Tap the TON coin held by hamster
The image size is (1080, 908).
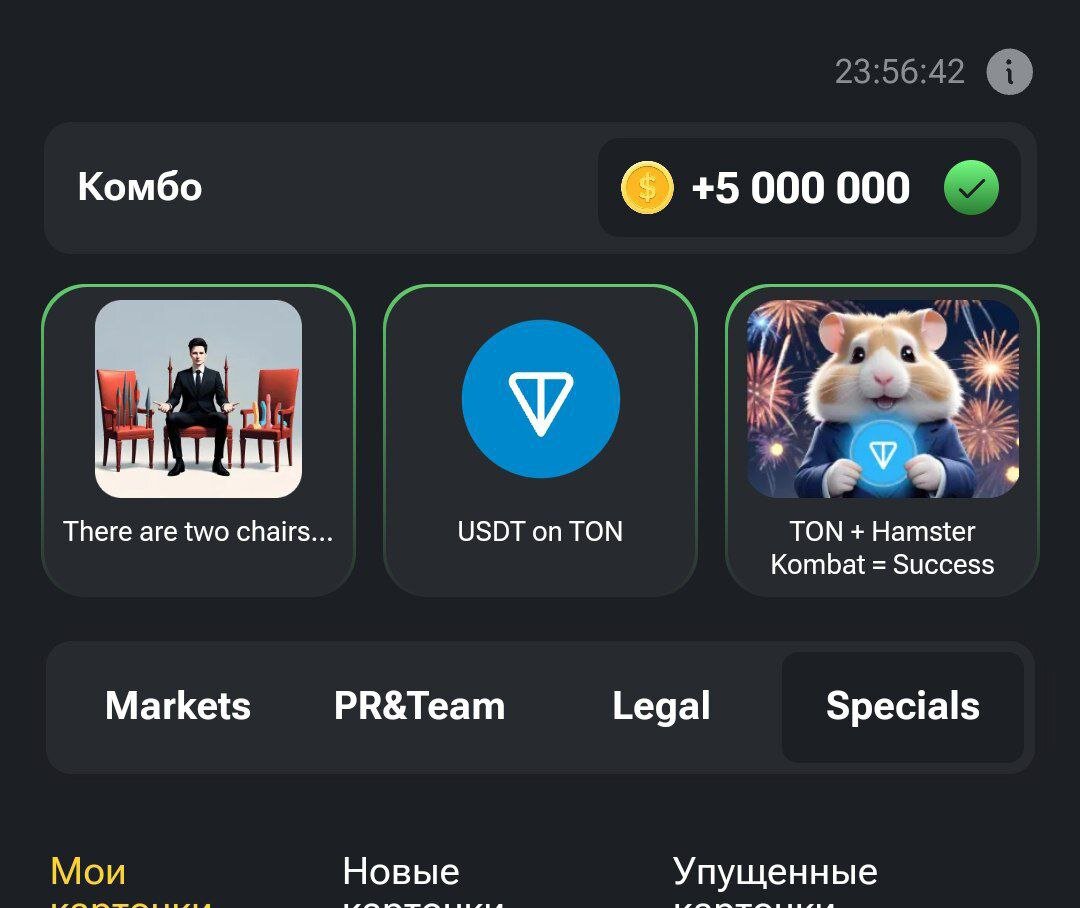click(x=882, y=453)
